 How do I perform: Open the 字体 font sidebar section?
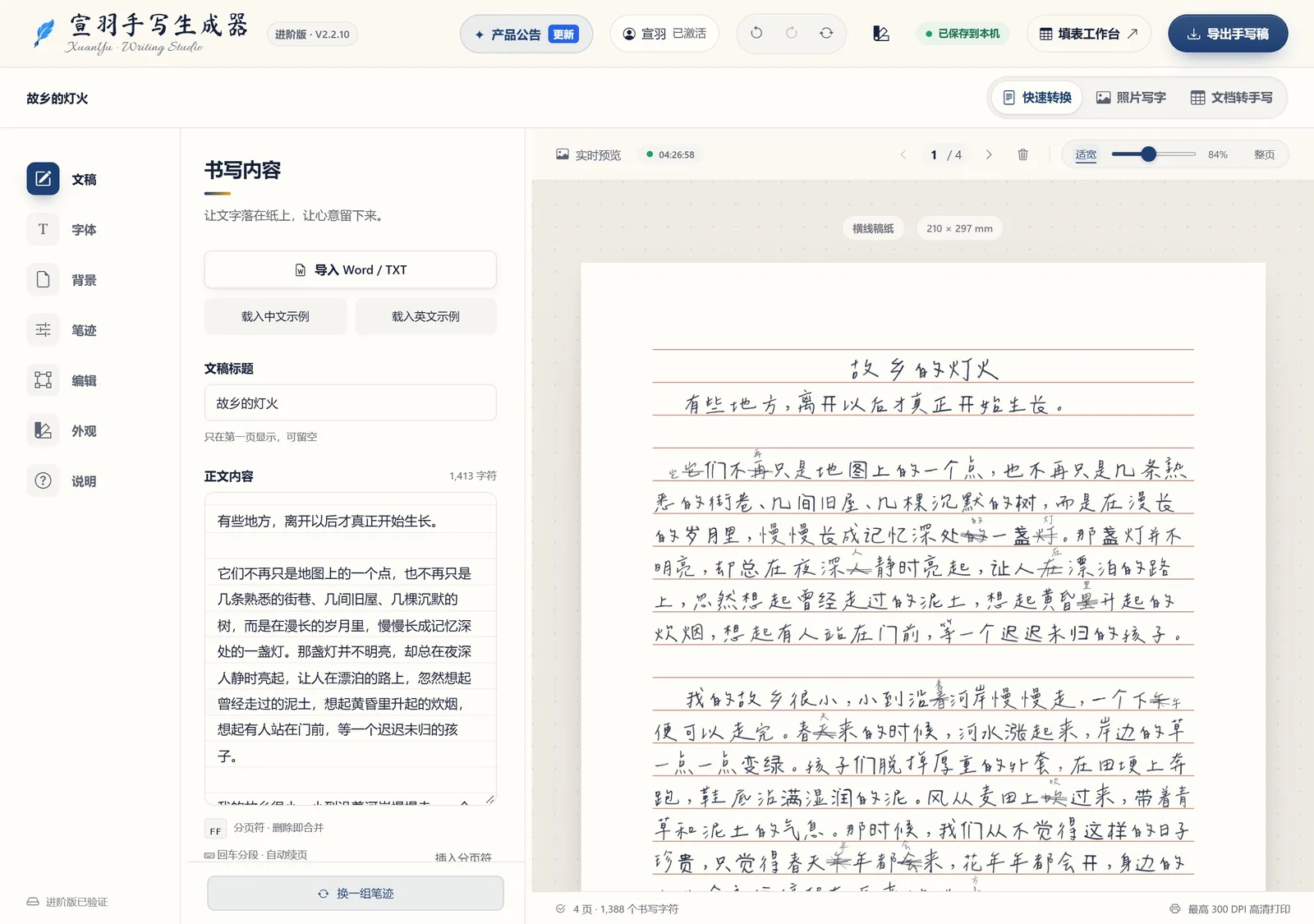[64, 229]
